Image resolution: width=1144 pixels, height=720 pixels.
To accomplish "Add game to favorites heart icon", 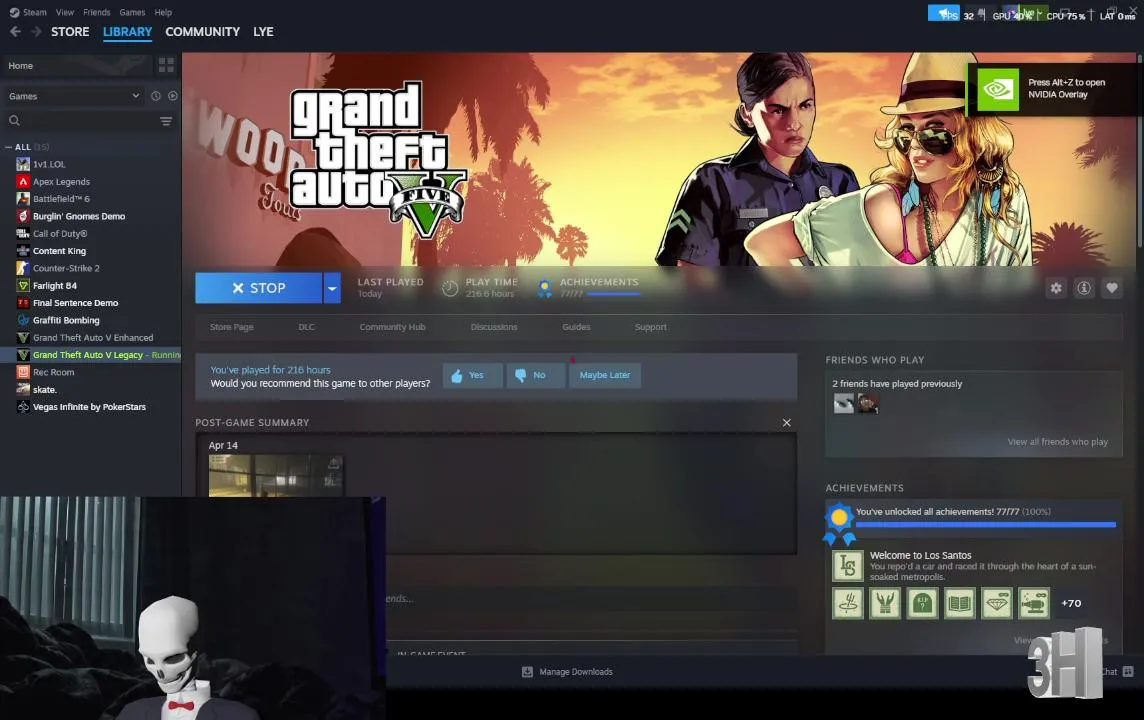I will point(1112,288).
